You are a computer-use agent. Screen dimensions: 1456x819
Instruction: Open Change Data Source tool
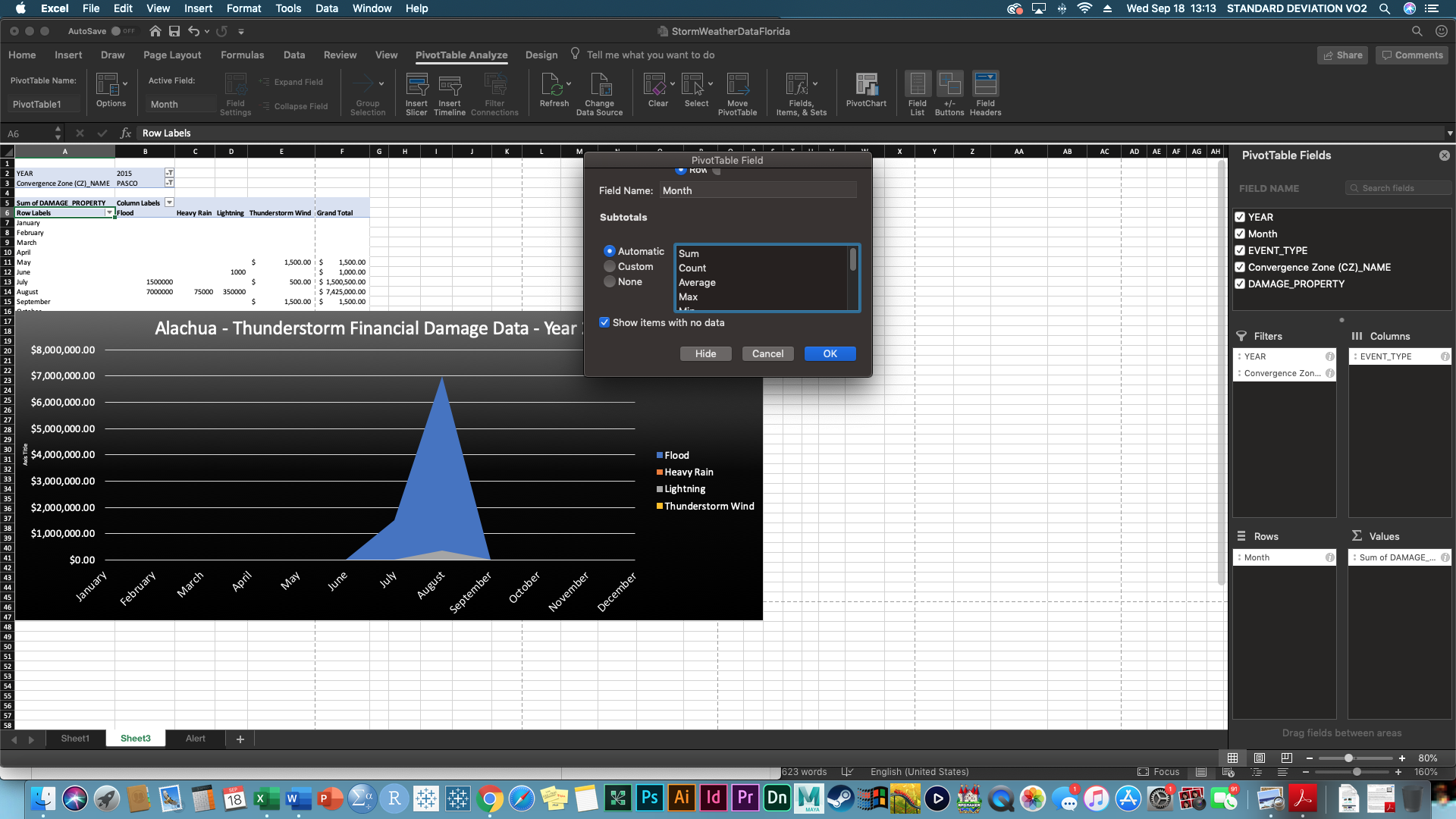coord(599,85)
